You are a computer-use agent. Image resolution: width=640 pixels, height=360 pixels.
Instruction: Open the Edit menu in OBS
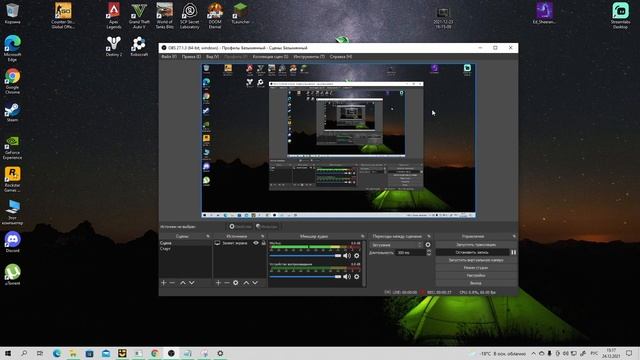191,57
